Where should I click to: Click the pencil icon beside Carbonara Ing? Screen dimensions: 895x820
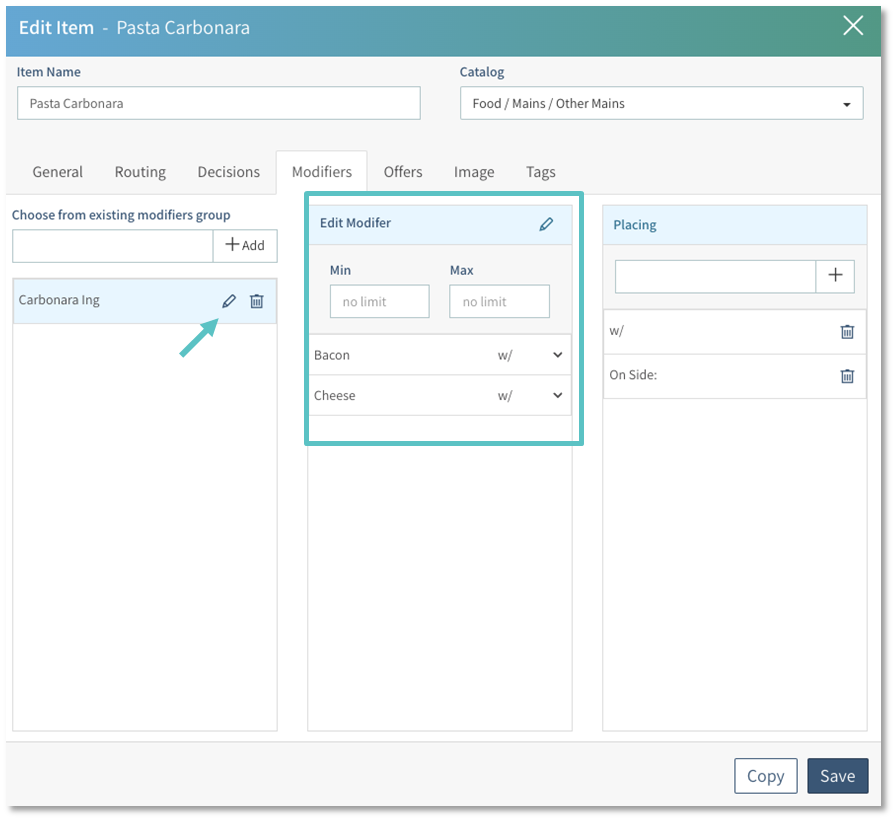229,301
